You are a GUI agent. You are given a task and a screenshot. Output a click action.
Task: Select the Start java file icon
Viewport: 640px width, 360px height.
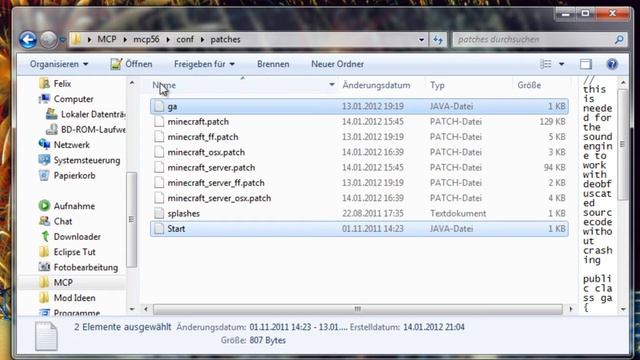[x=159, y=229]
